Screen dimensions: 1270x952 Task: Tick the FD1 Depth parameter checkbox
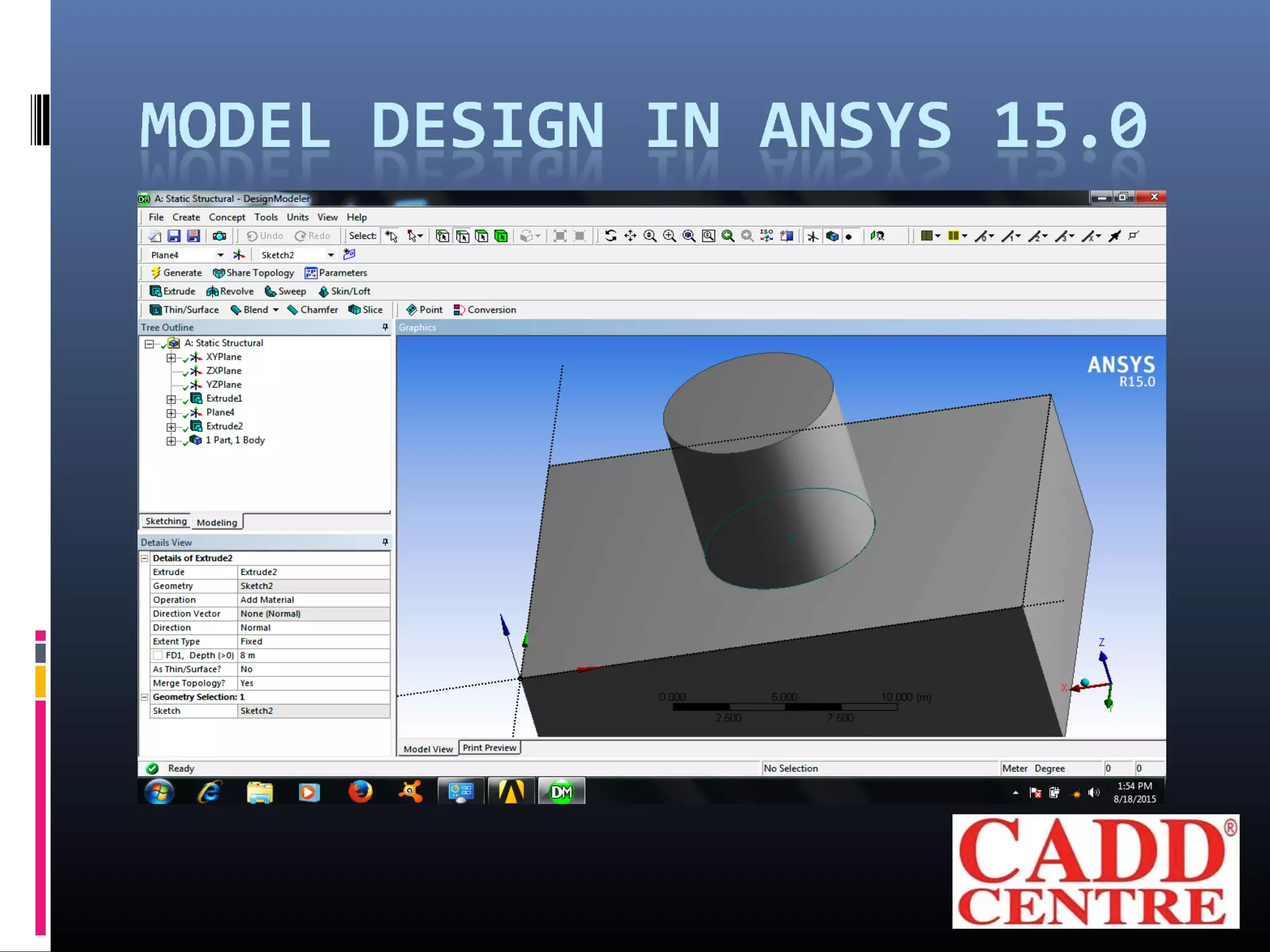[158, 655]
